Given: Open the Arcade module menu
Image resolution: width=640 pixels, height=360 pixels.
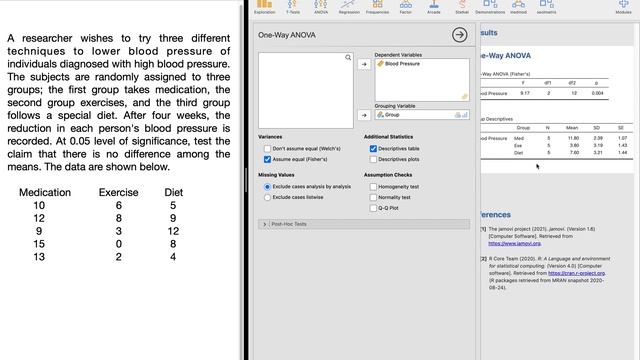Looking at the screenshot, I should click(433, 7).
